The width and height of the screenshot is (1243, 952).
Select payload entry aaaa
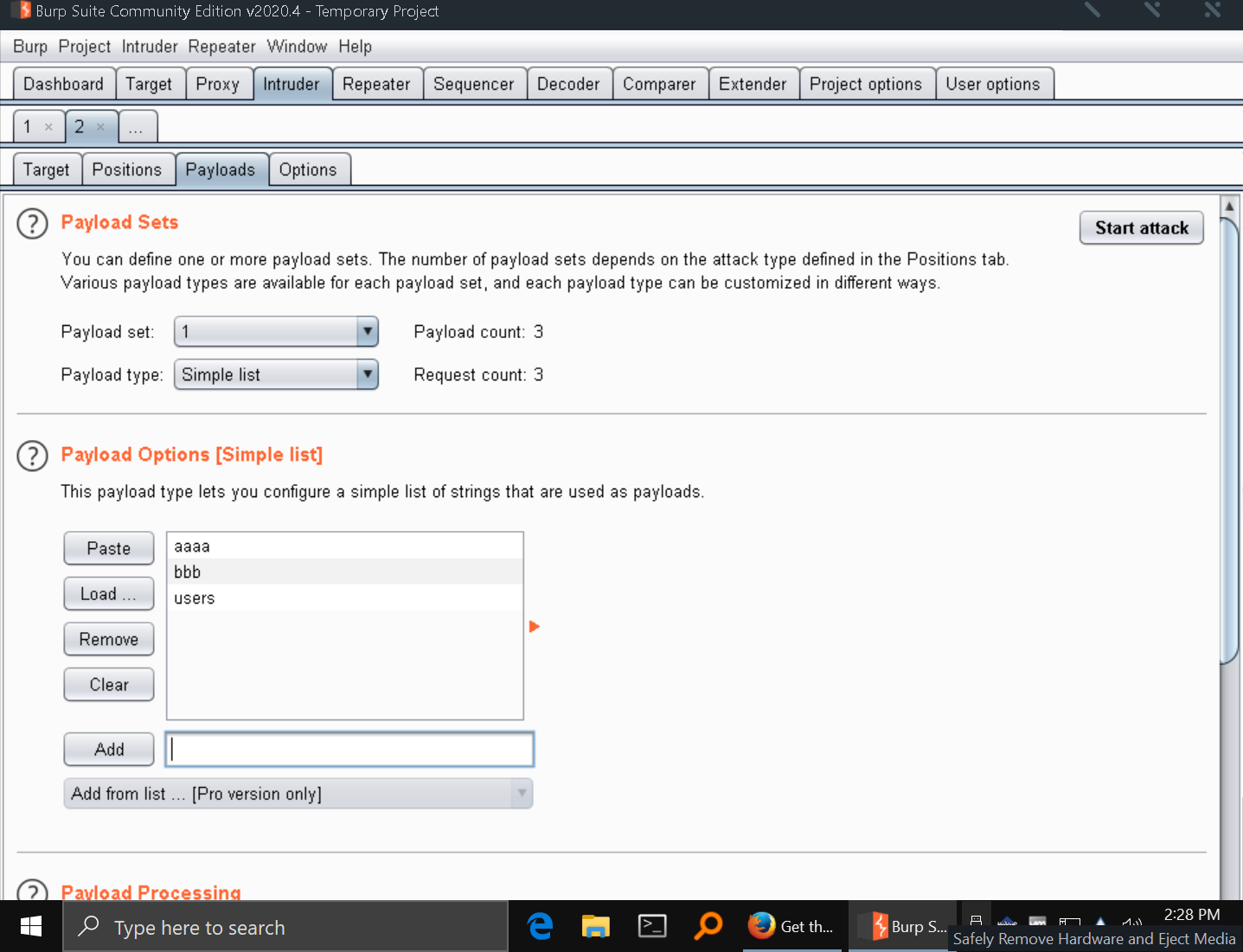(x=344, y=546)
